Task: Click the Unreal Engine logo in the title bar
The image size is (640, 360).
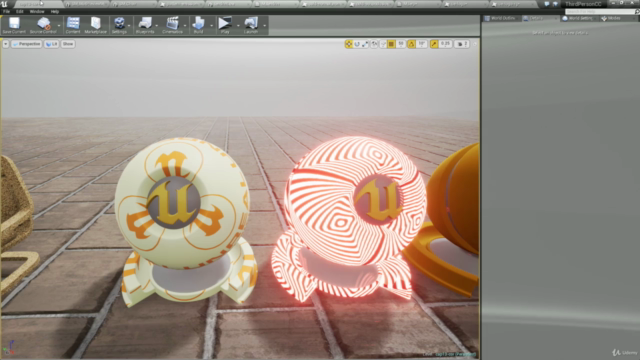Action: click(x=4, y=4)
